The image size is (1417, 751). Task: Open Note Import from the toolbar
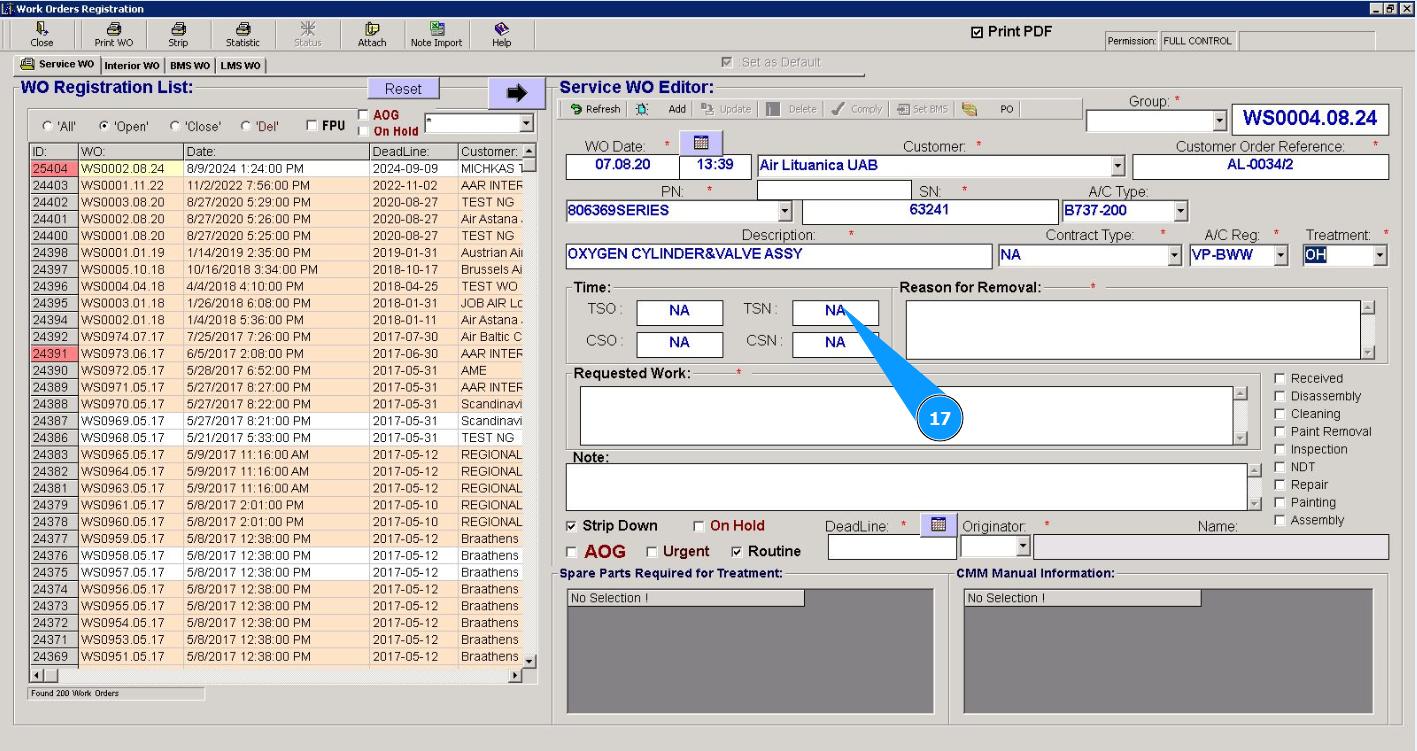coord(436,30)
